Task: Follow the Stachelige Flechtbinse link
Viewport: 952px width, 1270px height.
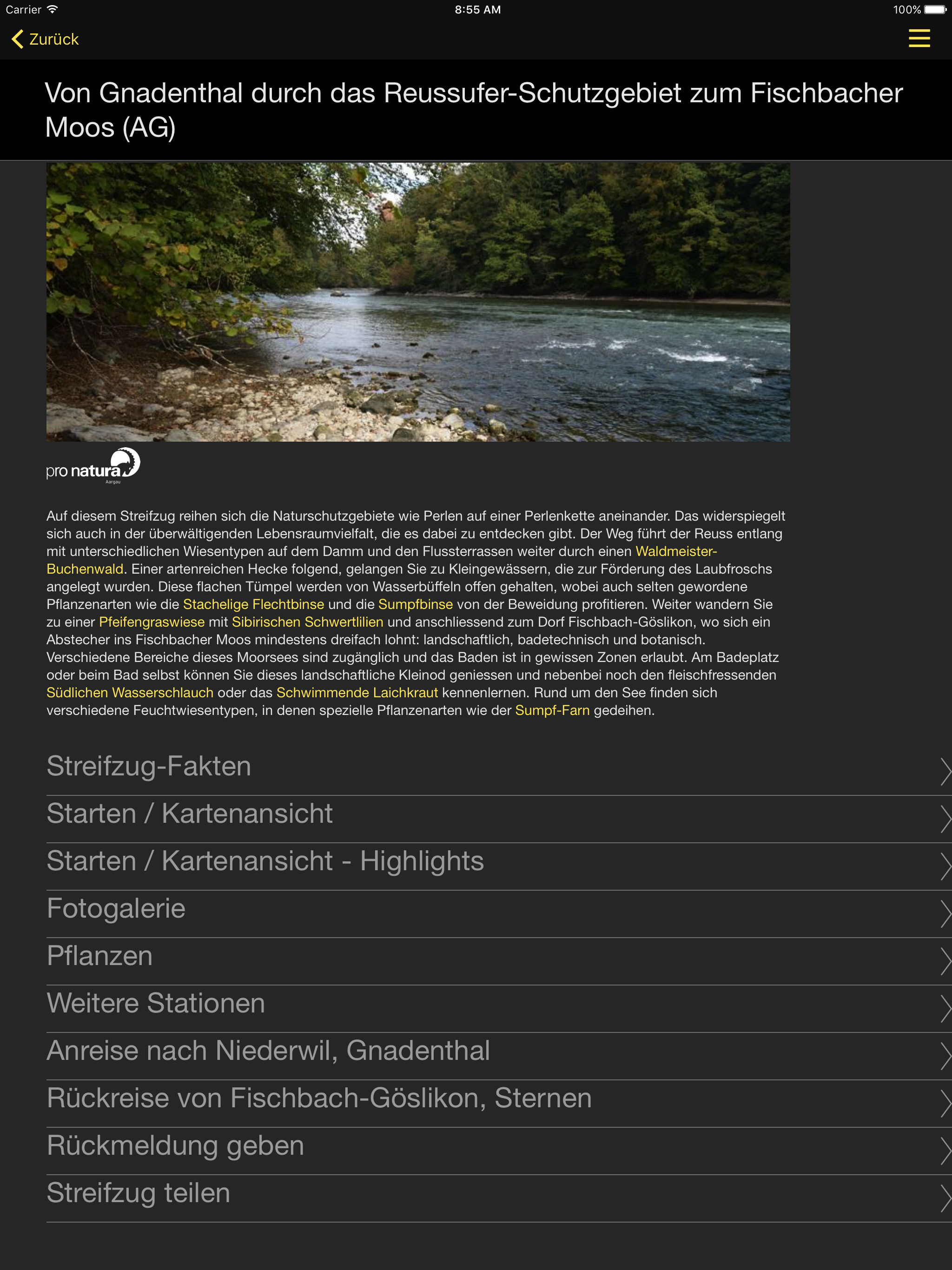Action: (253, 604)
